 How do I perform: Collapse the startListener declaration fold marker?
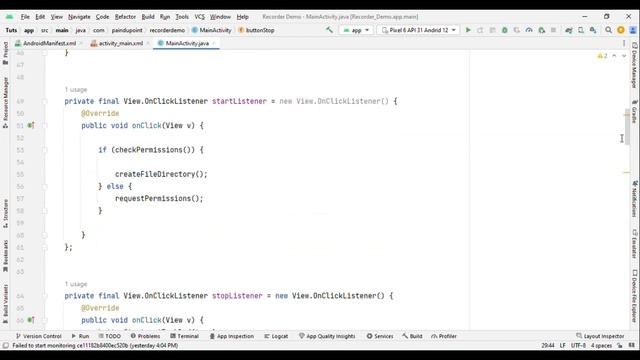[x=45, y=101]
